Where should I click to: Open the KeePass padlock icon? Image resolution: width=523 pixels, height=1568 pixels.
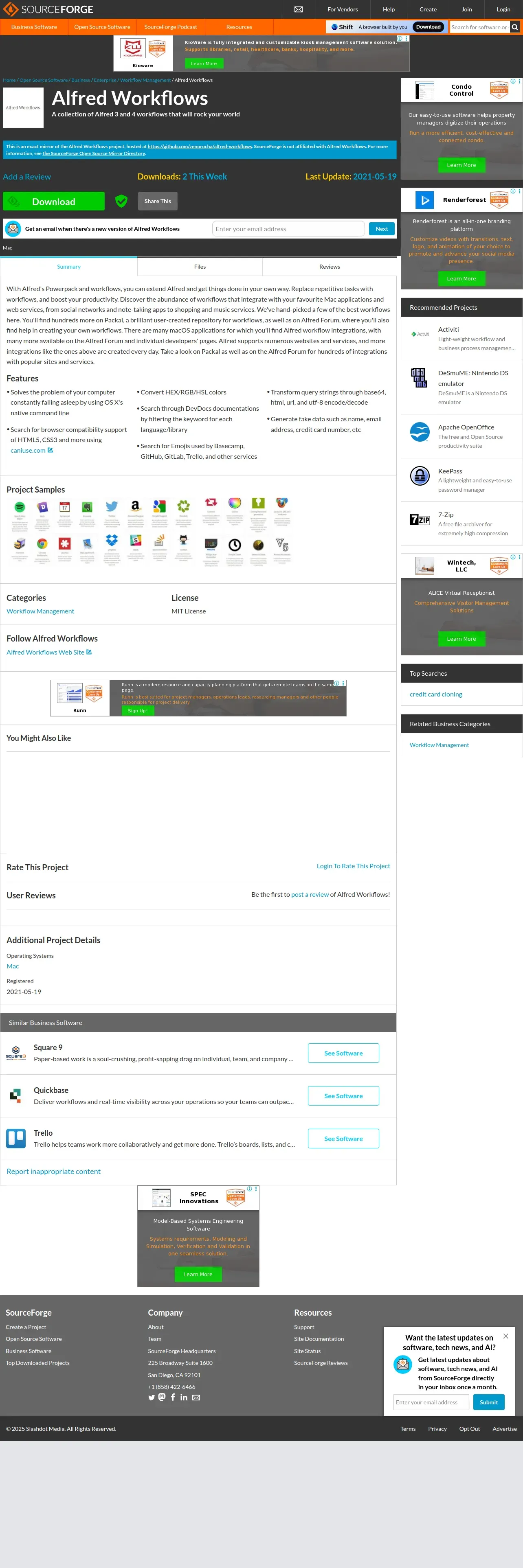pyautogui.click(x=420, y=475)
